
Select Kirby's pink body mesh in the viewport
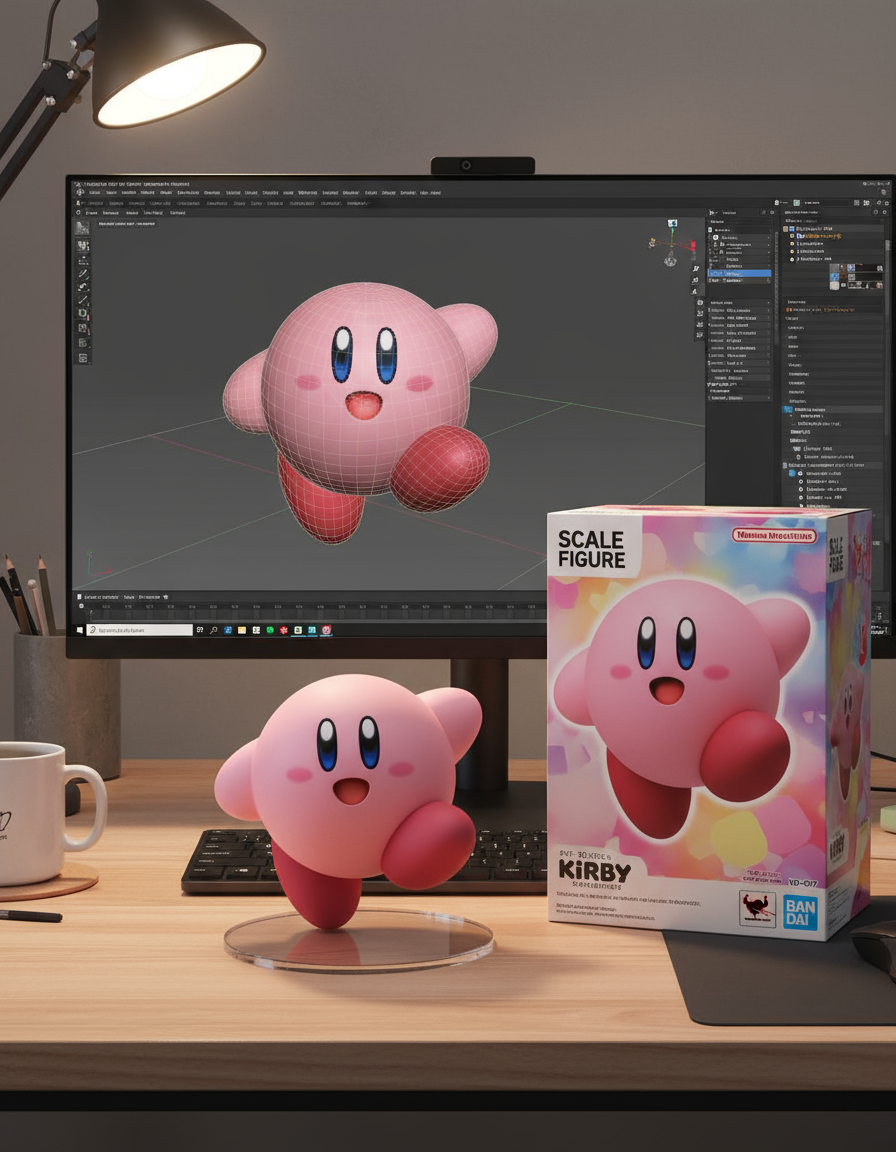tap(365, 388)
